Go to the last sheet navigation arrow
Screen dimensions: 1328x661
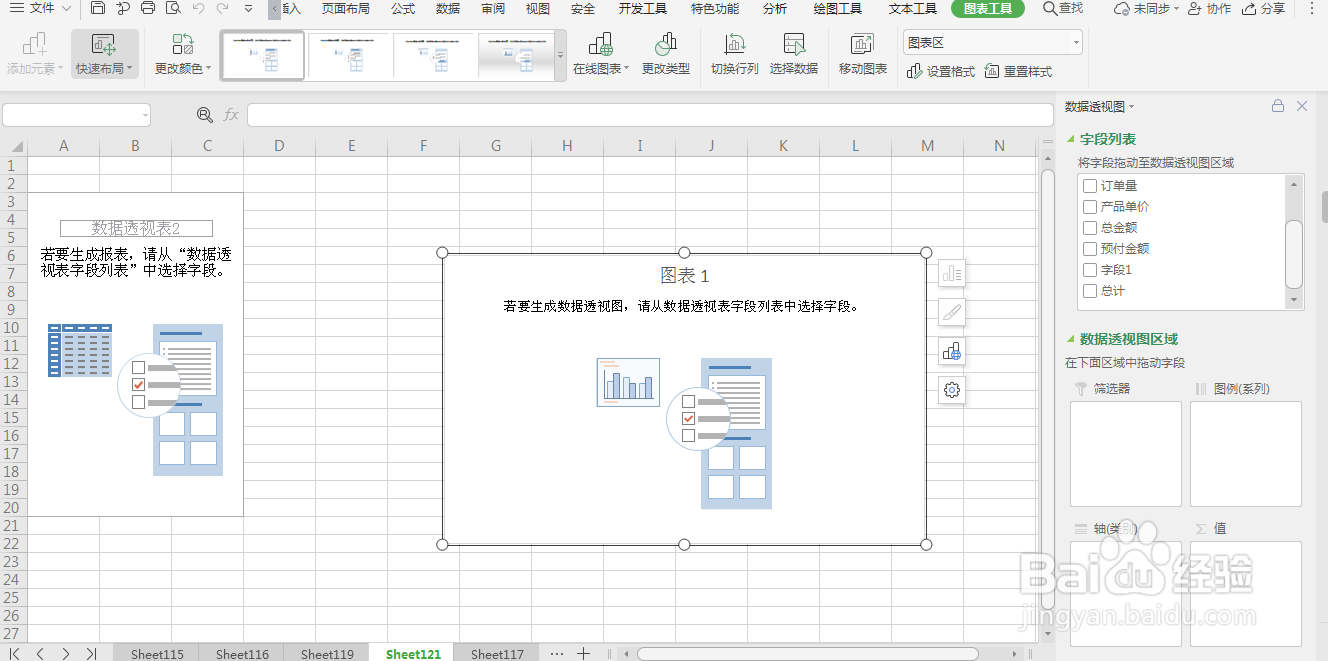(91, 654)
